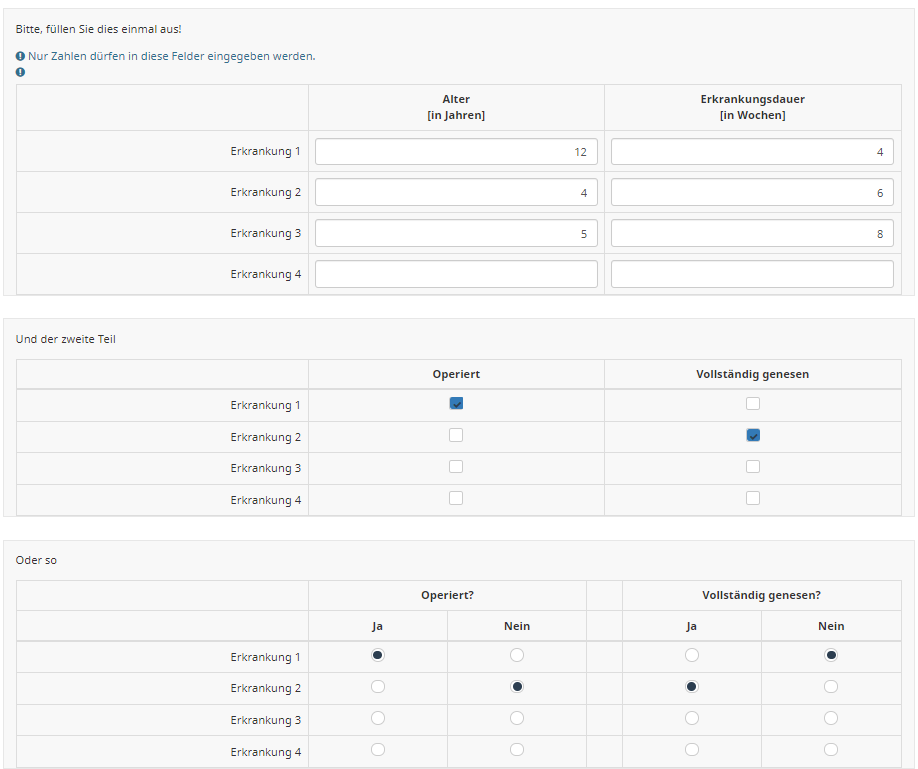Choose 'Operiert? Ja' radio for Erkrankung 2

pos(378,687)
